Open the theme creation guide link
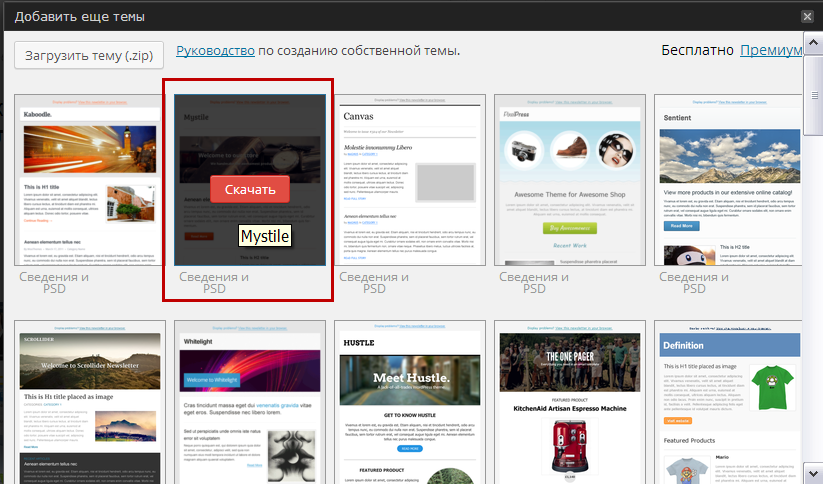 [215, 51]
